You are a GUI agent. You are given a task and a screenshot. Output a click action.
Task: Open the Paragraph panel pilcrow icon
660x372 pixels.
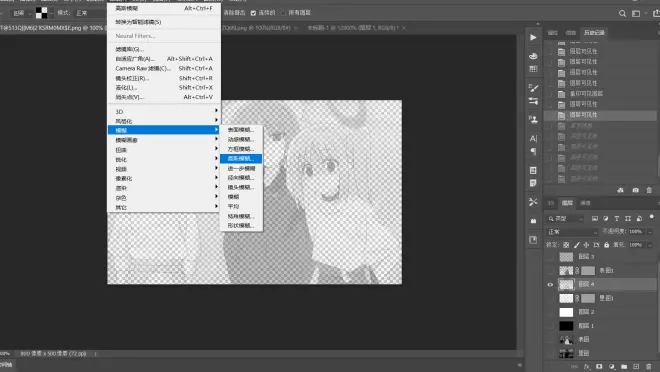[x=533, y=151]
